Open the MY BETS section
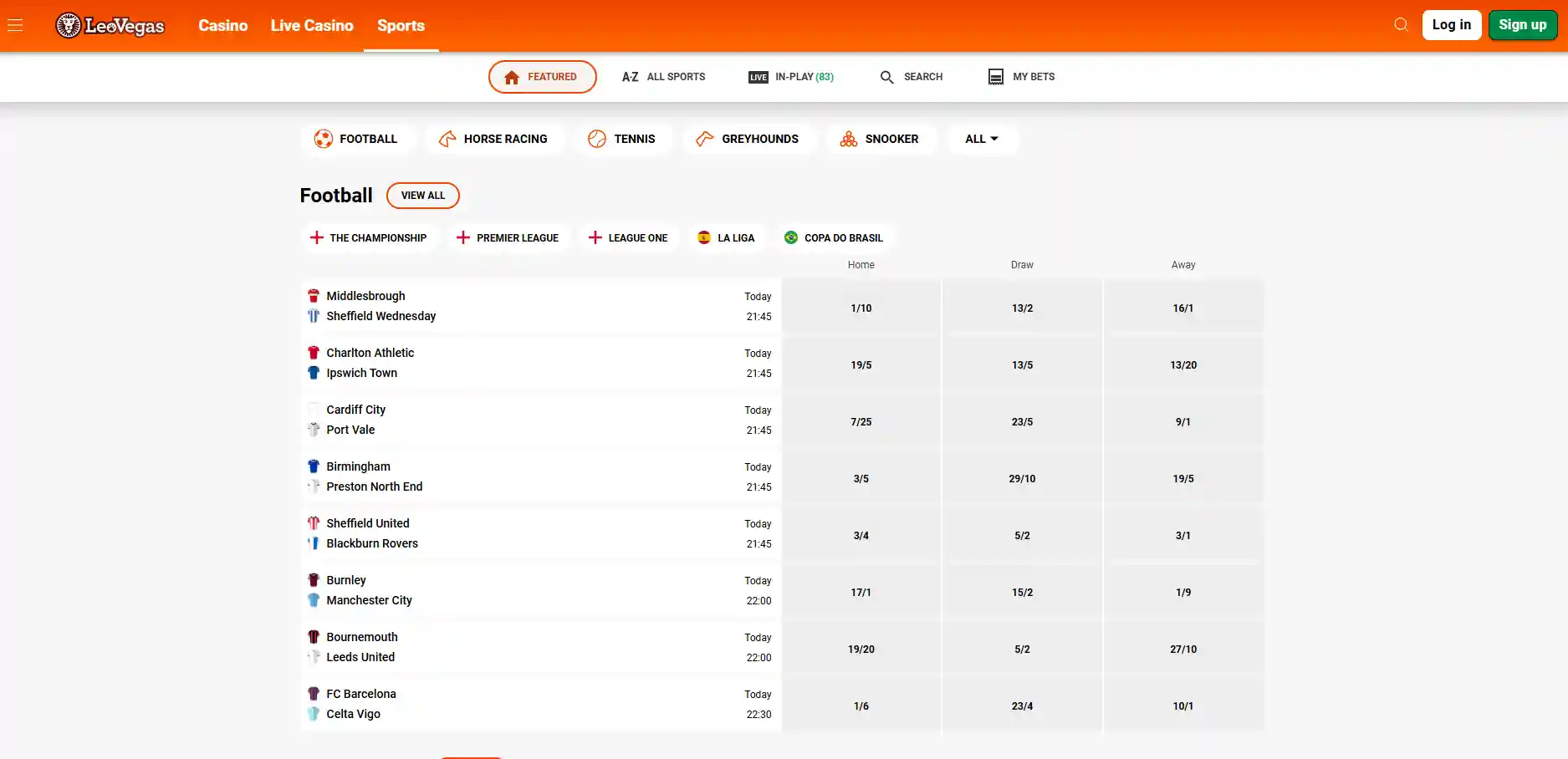Image resolution: width=1568 pixels, height=759 pixels. [1021, 77]
